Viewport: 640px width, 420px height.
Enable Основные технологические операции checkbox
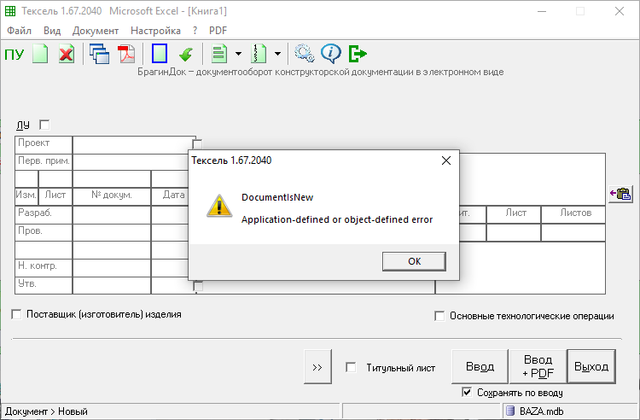tap(440, 316)
